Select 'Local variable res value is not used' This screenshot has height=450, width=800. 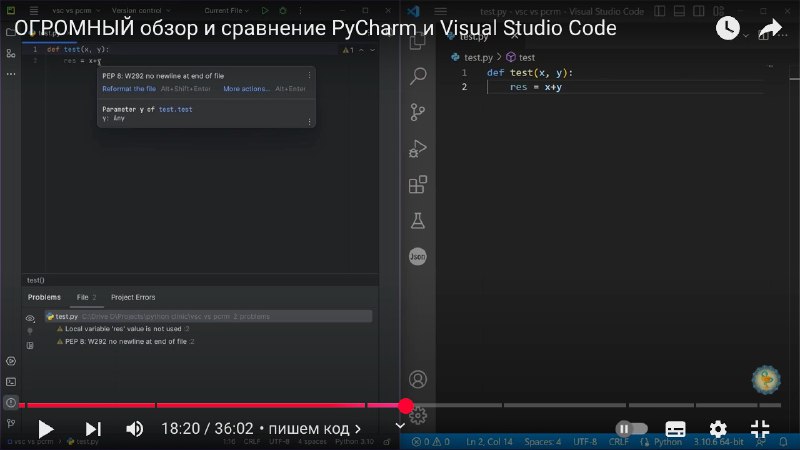click(123, 329)
